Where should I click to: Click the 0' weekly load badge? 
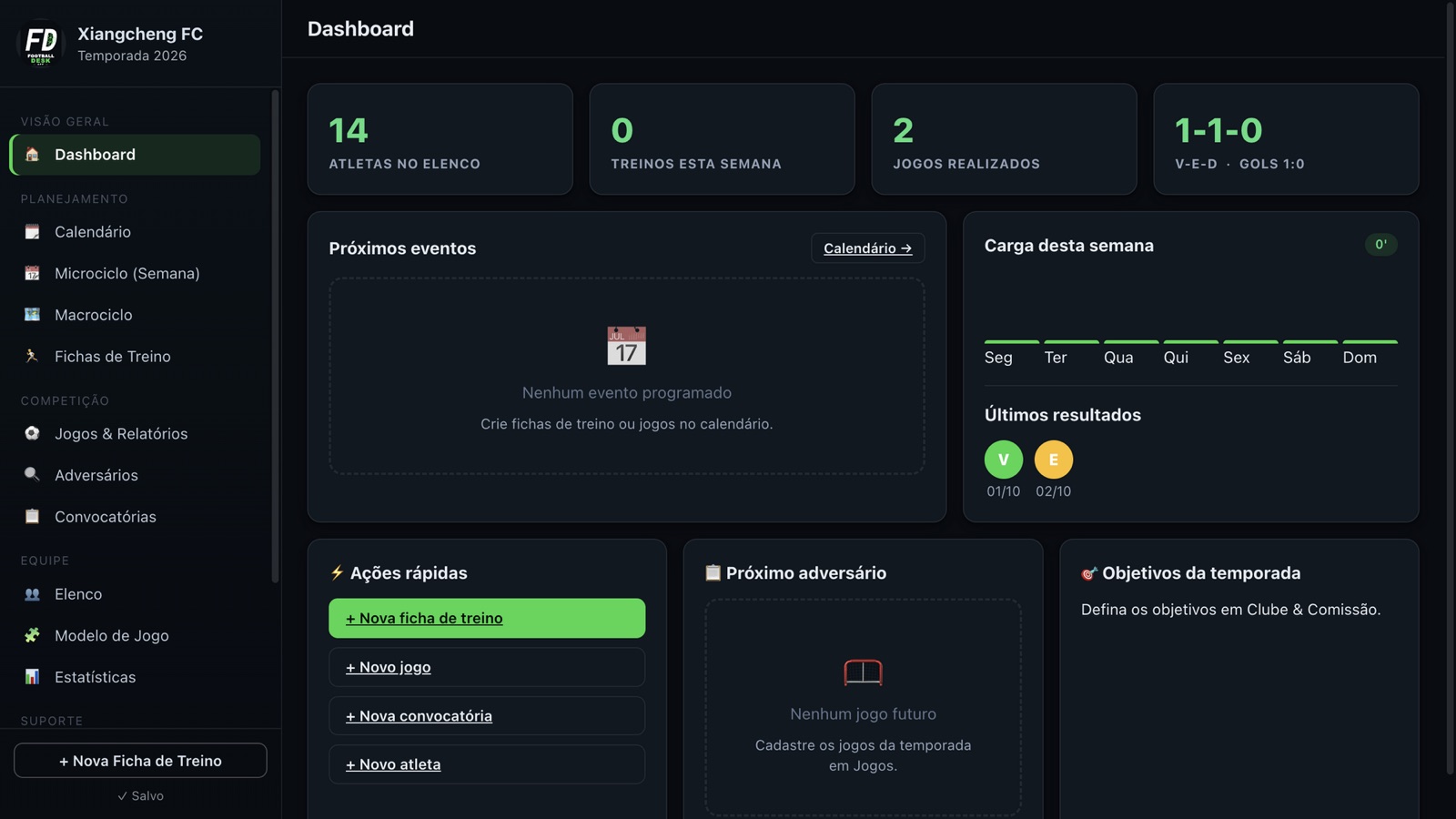click(x=1380, y=245)
